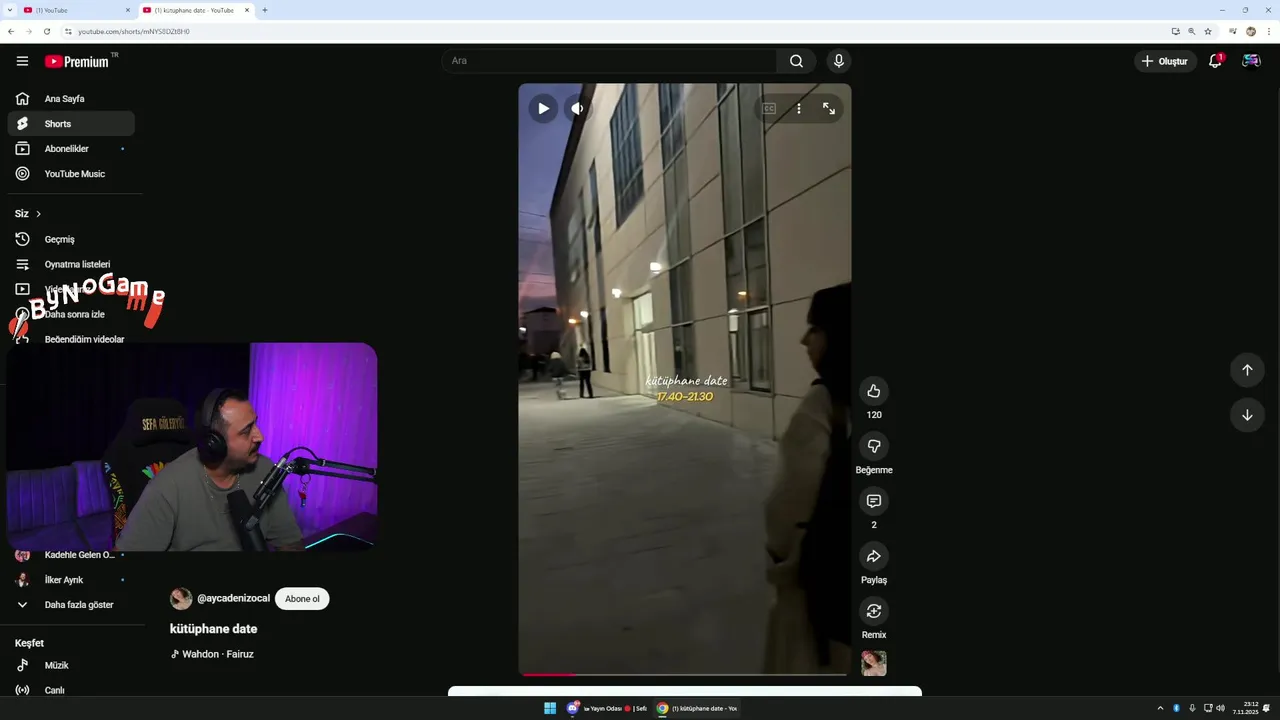Viewport: 1280px width, 720px height.
Task: Open the tab search dropdown arrow
Action: (x=10, y=10)
